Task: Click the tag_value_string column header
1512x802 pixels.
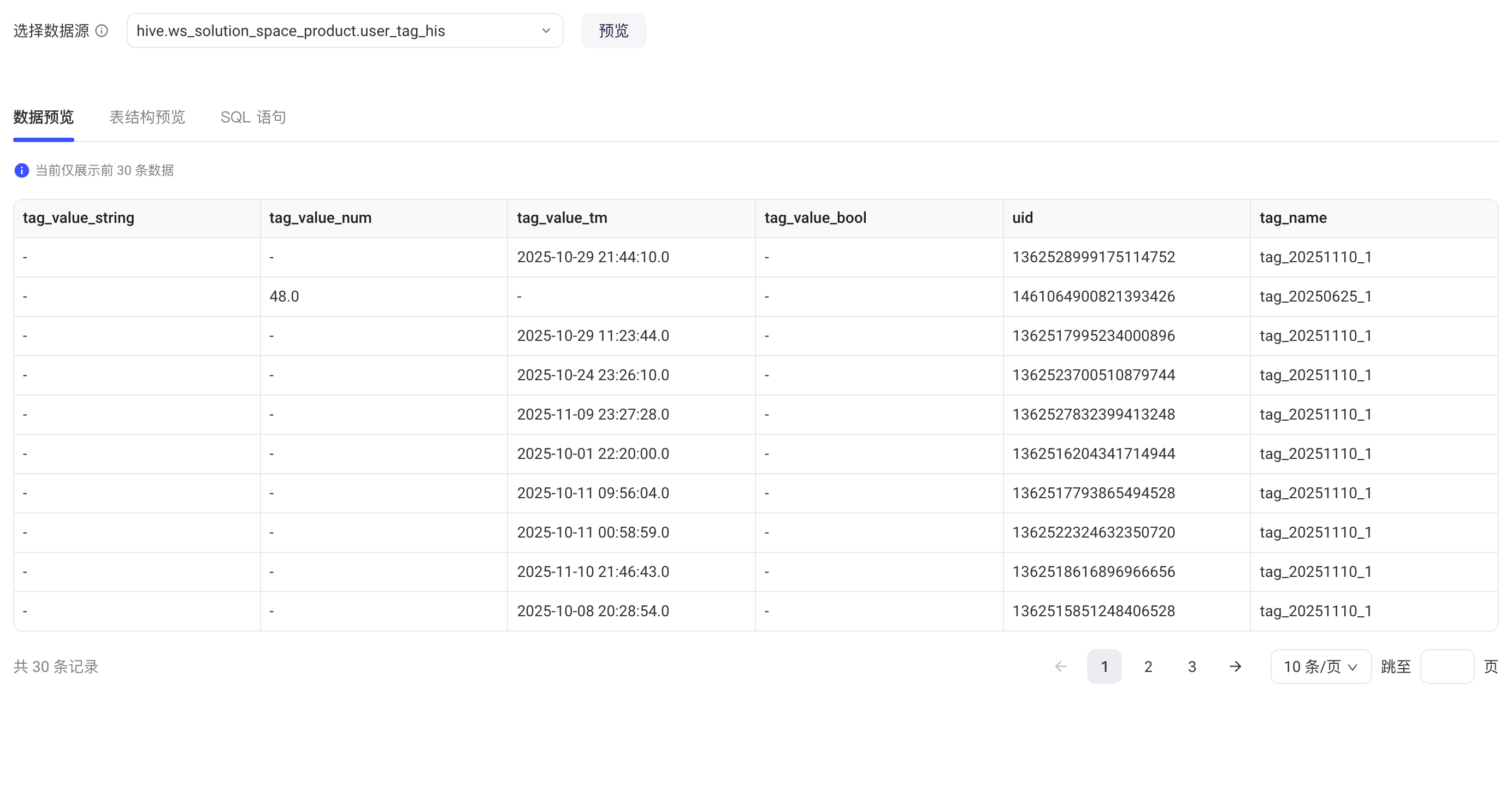Action: [x=137, y=218]
